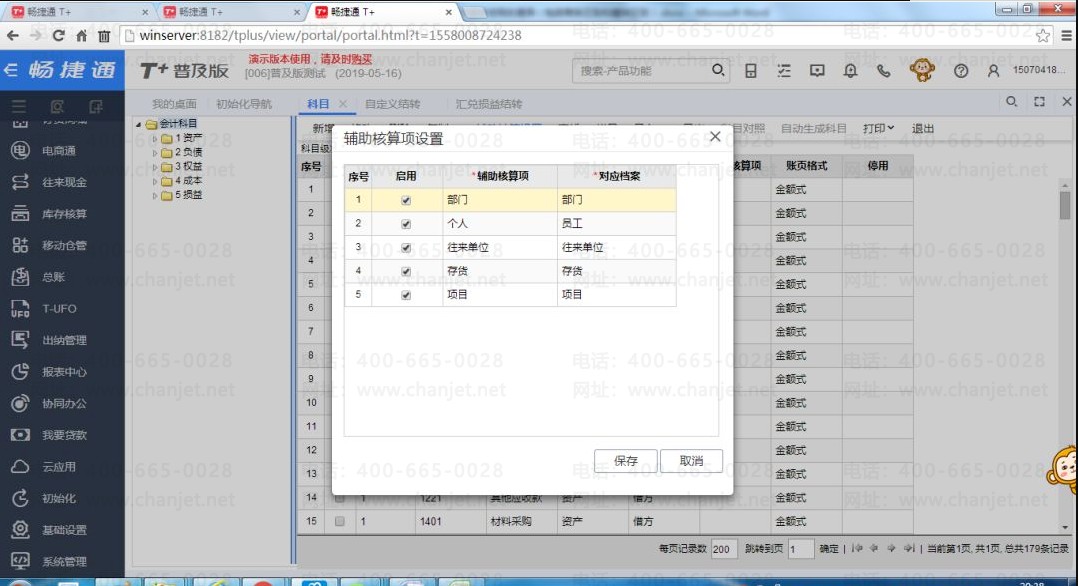Uncheck 启用 for the 存货 row
Screen dimensions: 1078x586
[x=406, y=271]
